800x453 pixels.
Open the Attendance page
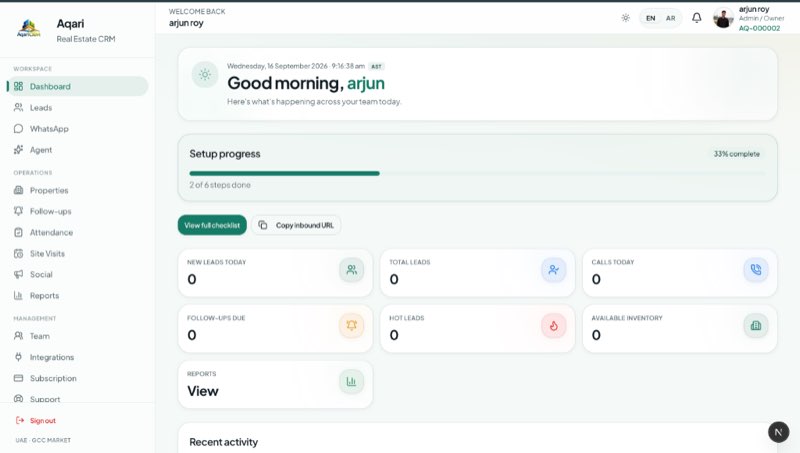pos(78,232)
